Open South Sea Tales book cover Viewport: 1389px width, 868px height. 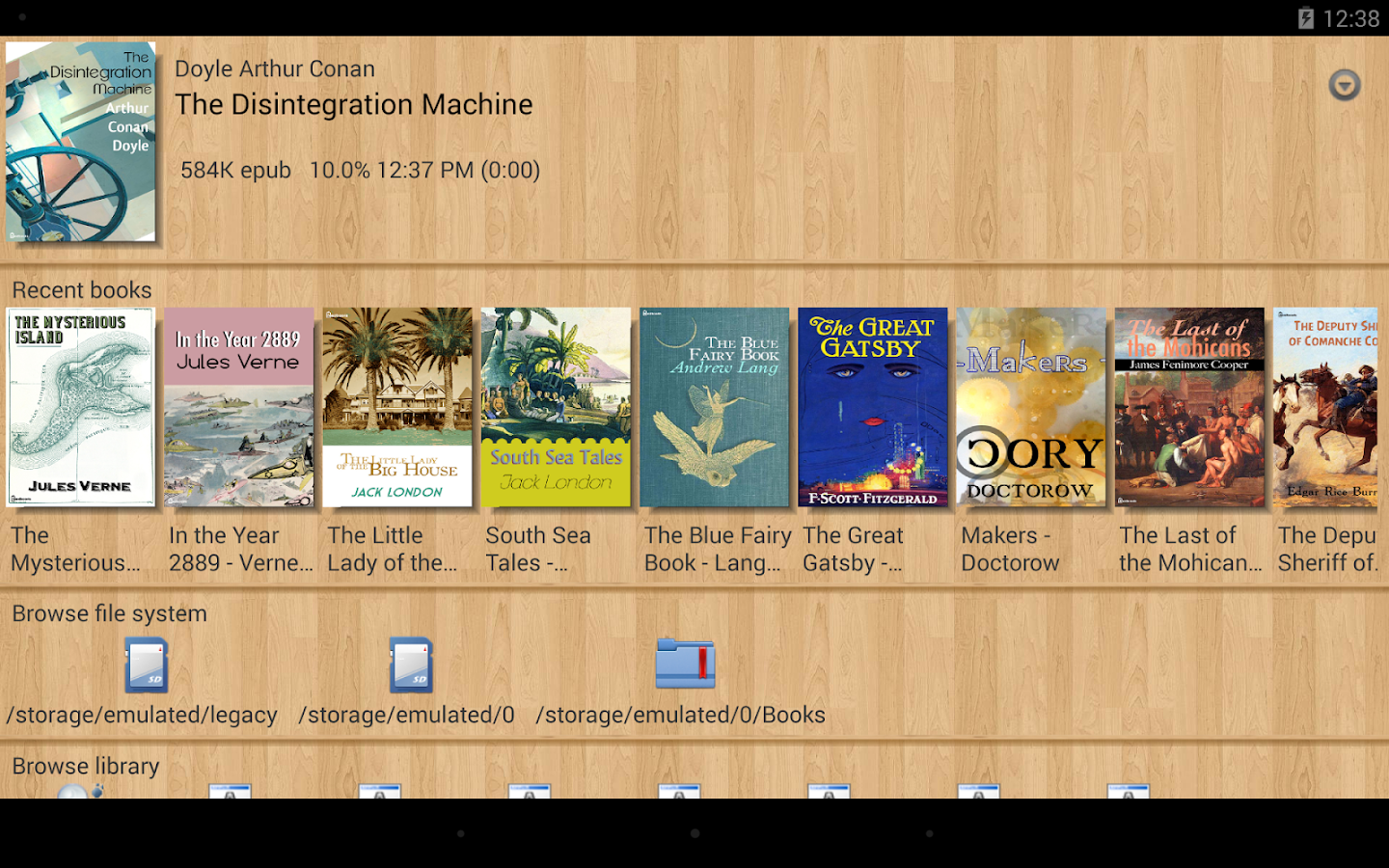(556, 407)
